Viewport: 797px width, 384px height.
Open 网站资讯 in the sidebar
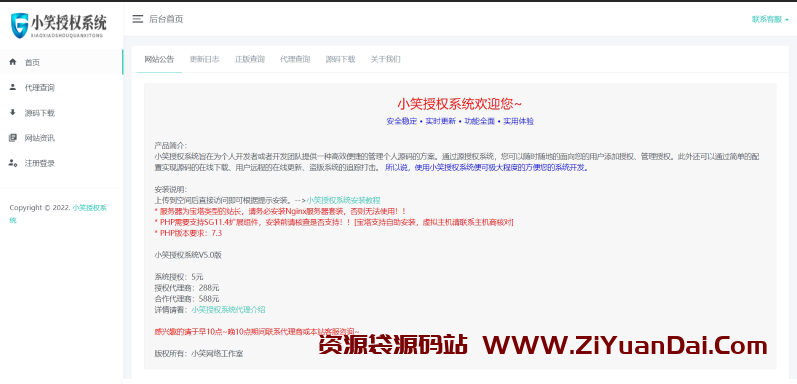[61, 138]
